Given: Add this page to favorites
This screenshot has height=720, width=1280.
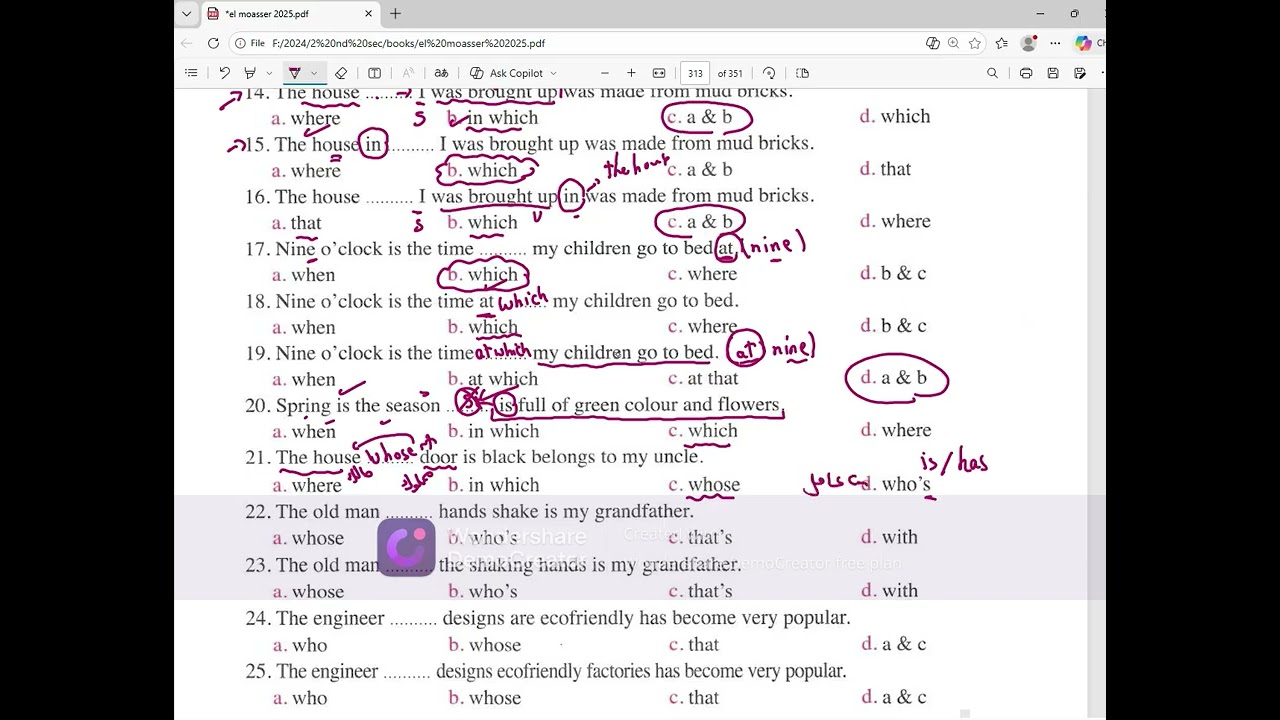Looking at the screenshot, I should point(975,43).
